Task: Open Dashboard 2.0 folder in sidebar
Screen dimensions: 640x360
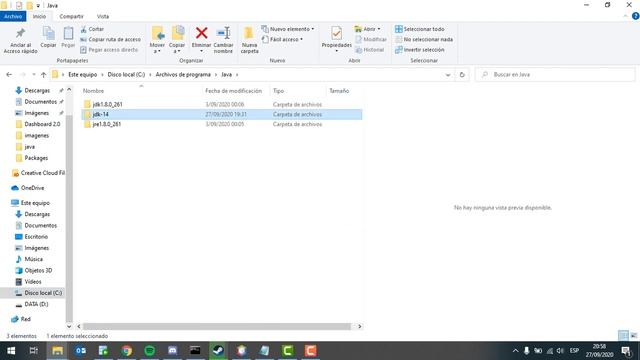Action: [42, 124]
